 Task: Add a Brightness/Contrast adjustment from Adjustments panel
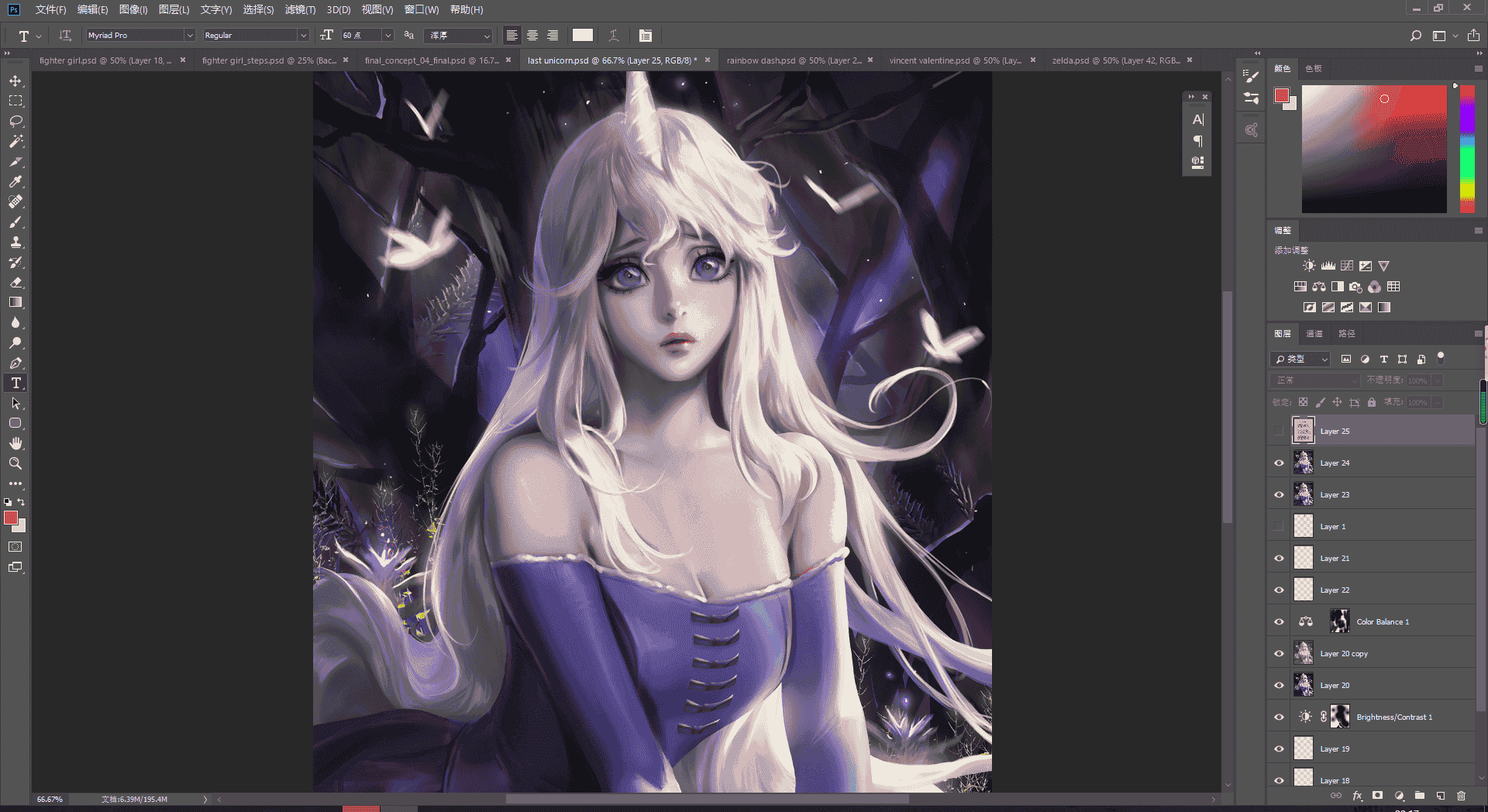(x=1309, y=266)
